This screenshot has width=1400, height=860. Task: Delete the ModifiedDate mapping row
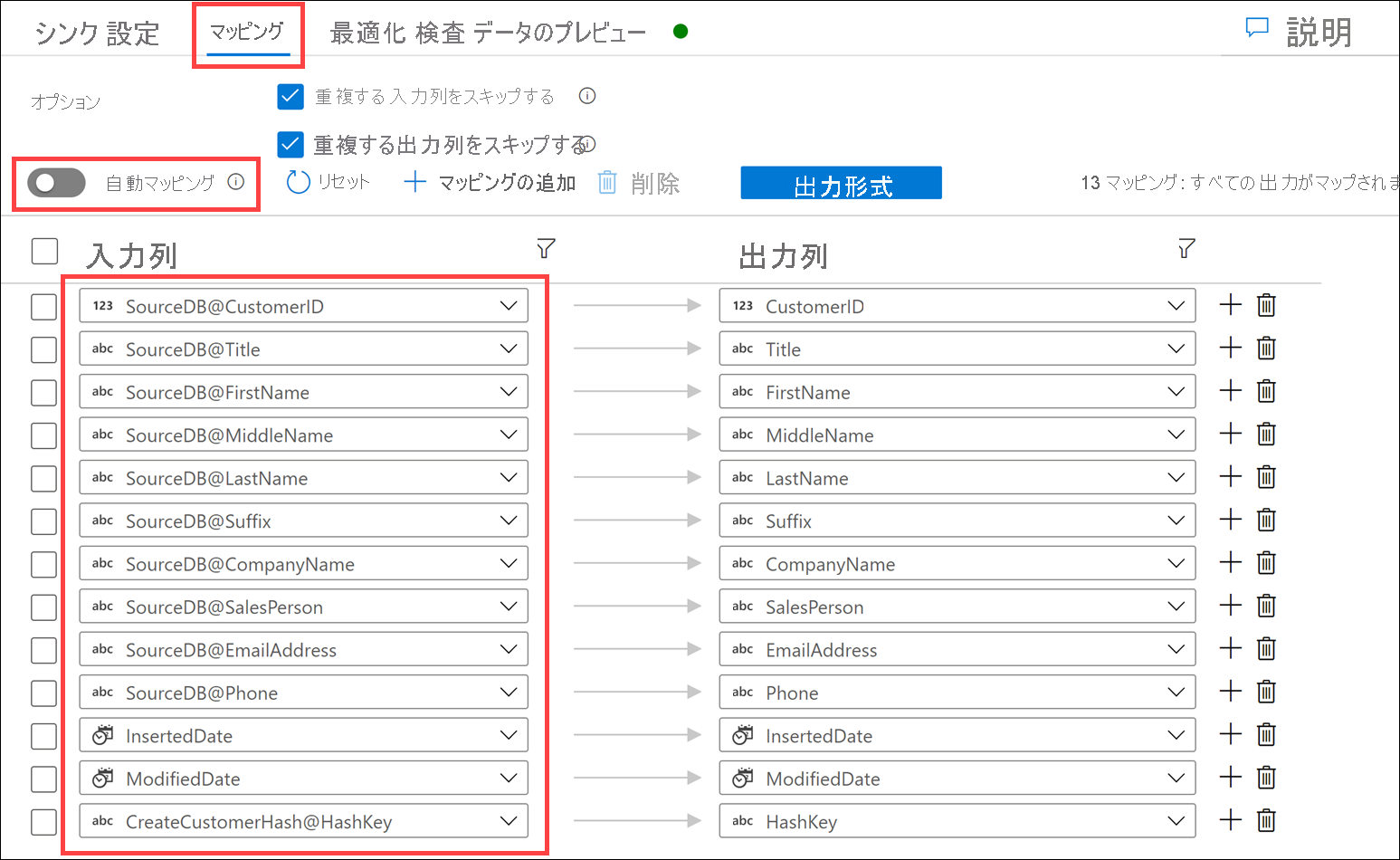(1266, 777)
